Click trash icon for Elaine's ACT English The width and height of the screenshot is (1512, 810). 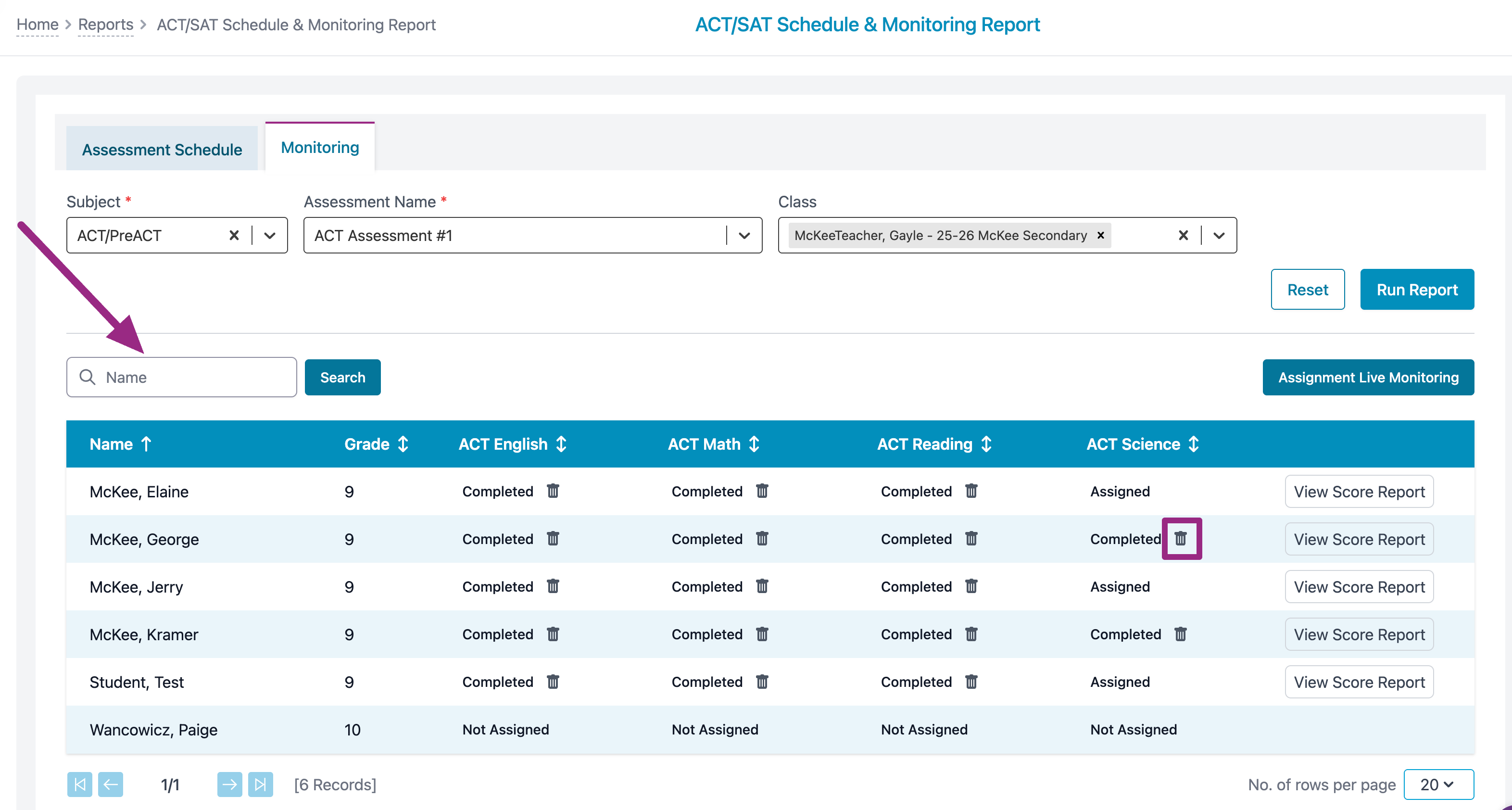click(x=553, y=491)
